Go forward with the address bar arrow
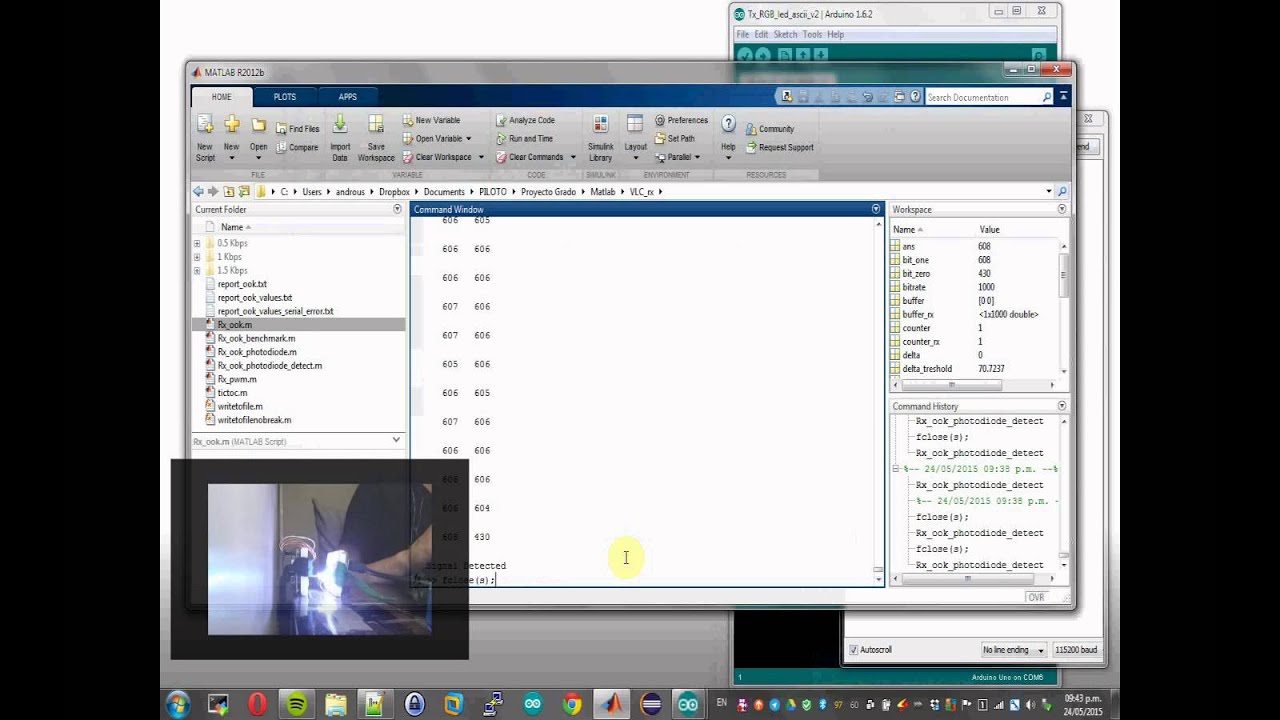1280x720 pixels. [212, 191]
